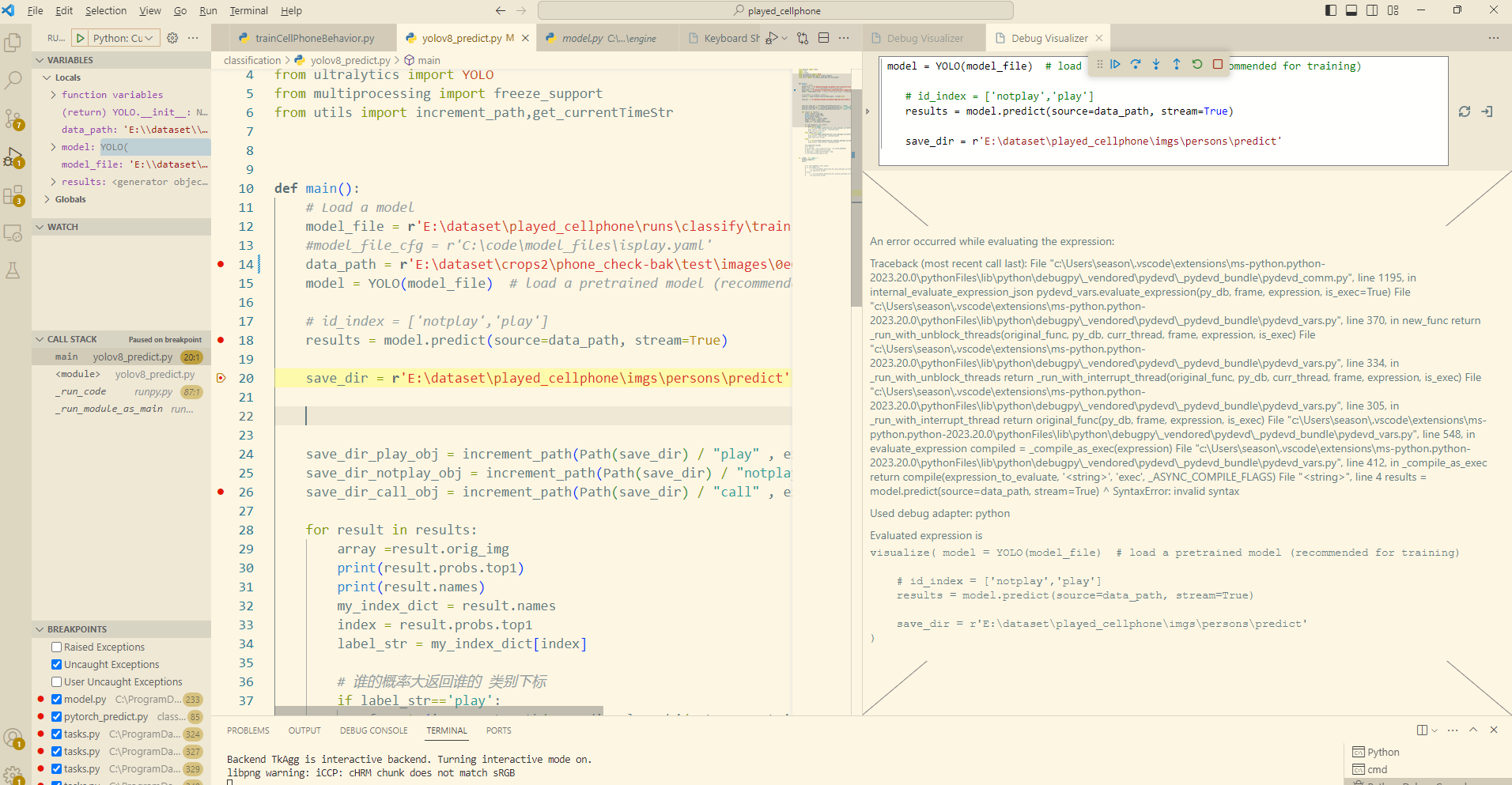Select the cmd terminal entry
1512x785 pixels.
coord(1378,769)
